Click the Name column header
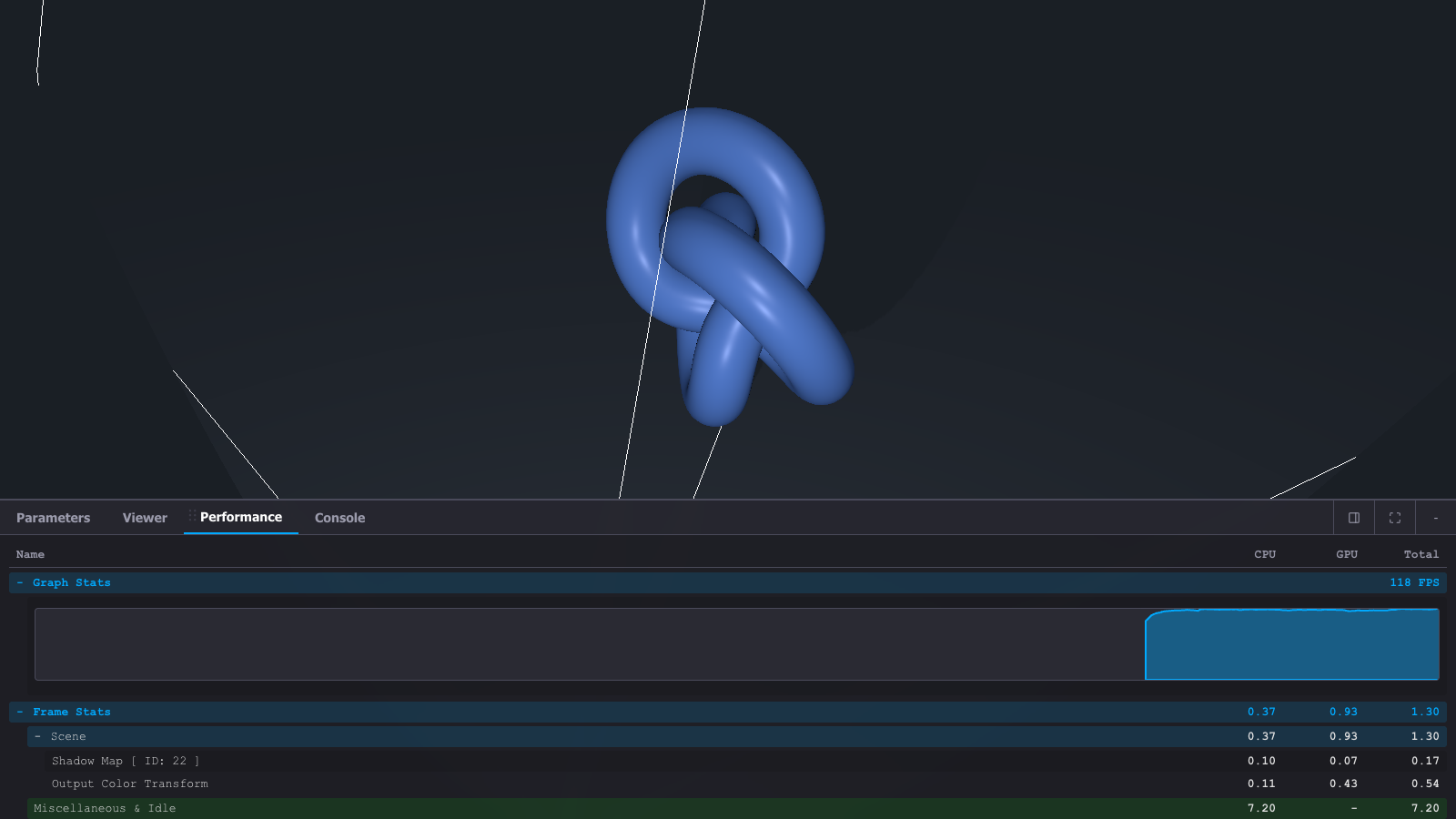This screenshot has width=1456, height=819. pos(30,554)
